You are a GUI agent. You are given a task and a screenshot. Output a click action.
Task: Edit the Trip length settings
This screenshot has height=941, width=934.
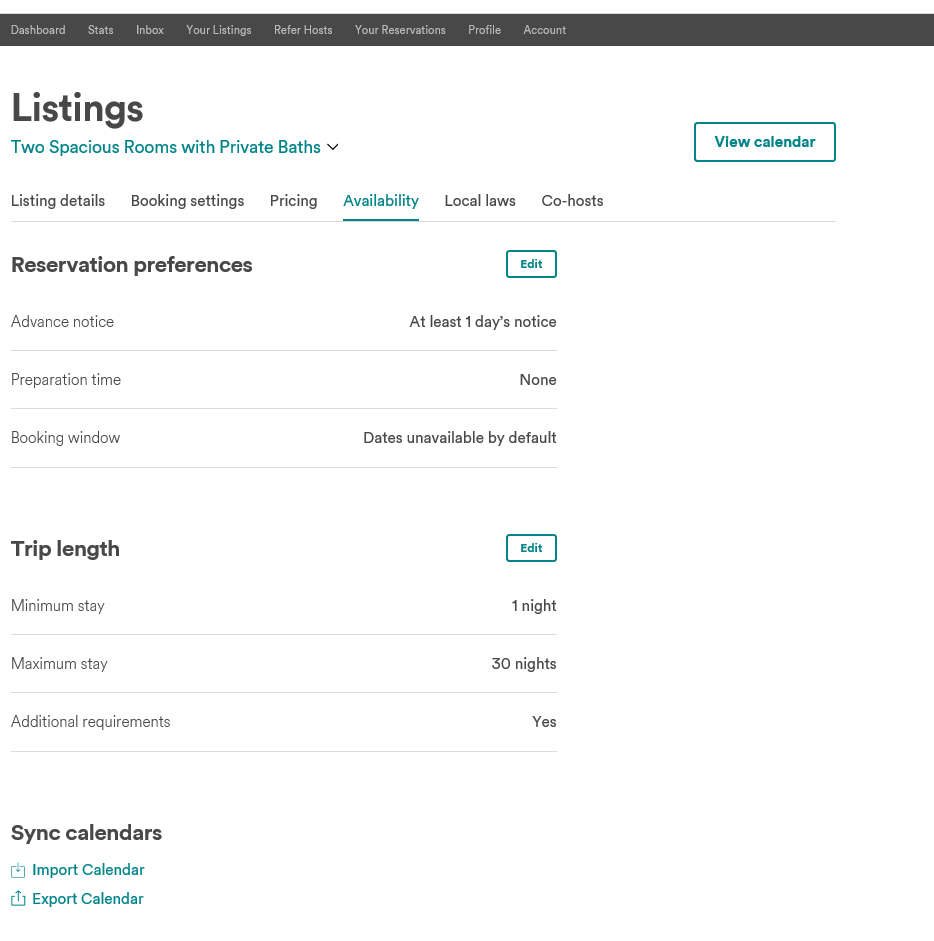point(531,548)
